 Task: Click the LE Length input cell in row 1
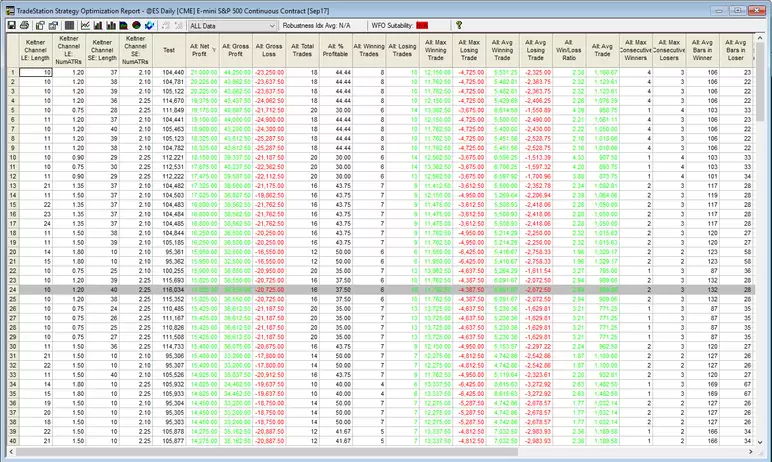(35, 72)
